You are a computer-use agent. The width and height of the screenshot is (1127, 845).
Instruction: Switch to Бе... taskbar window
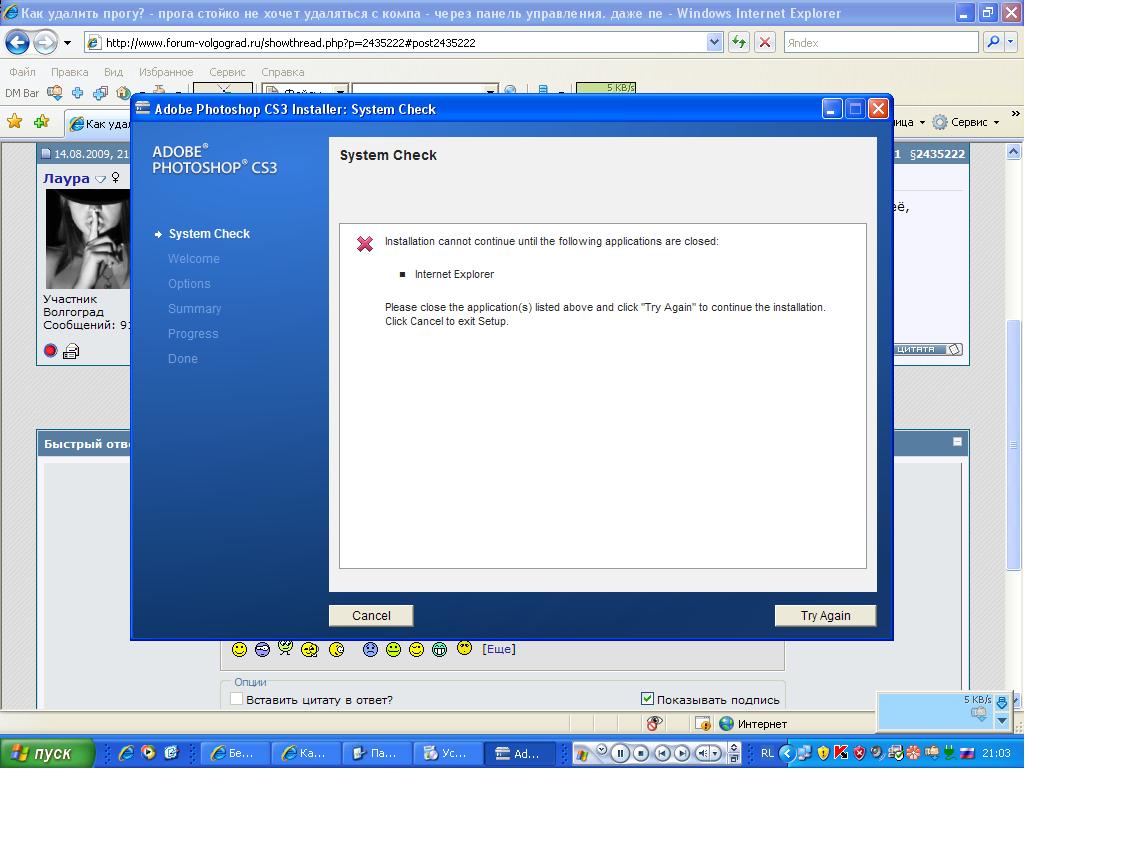coord(234,753)
